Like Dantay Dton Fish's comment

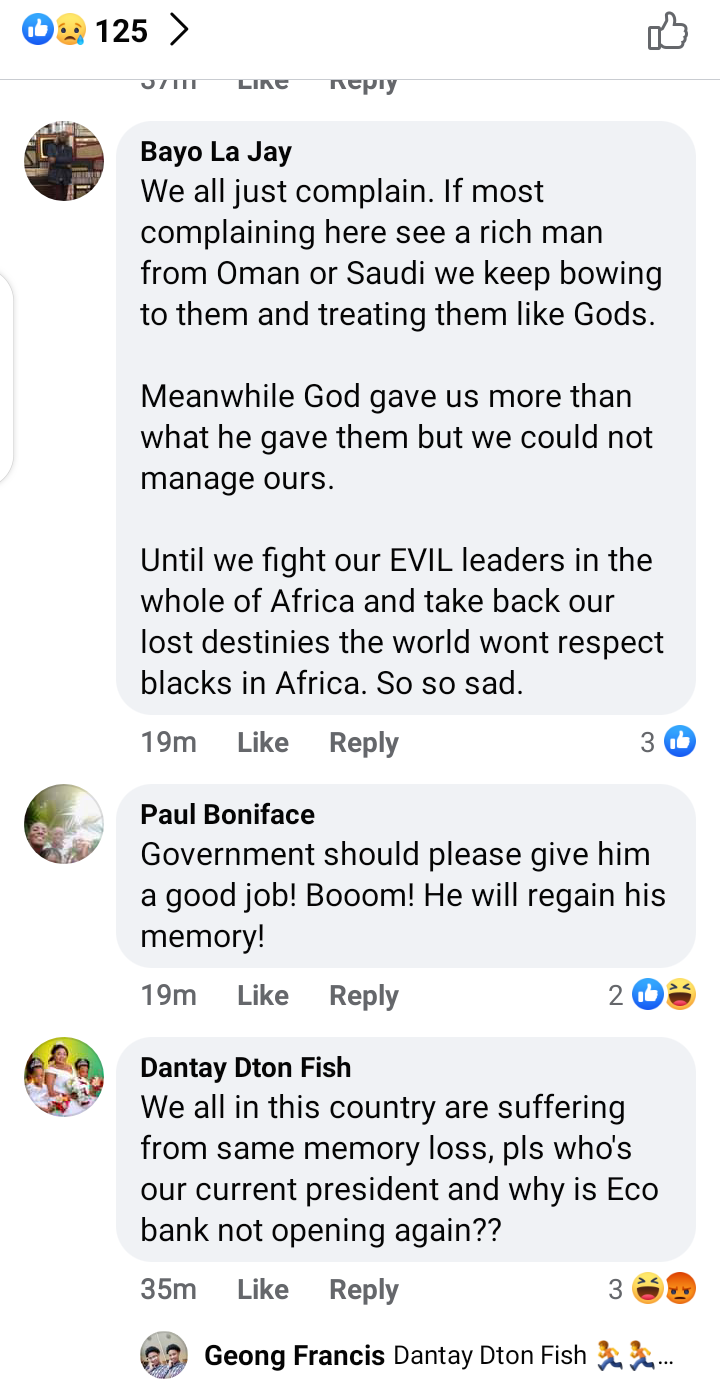(x=263, y=1290)
